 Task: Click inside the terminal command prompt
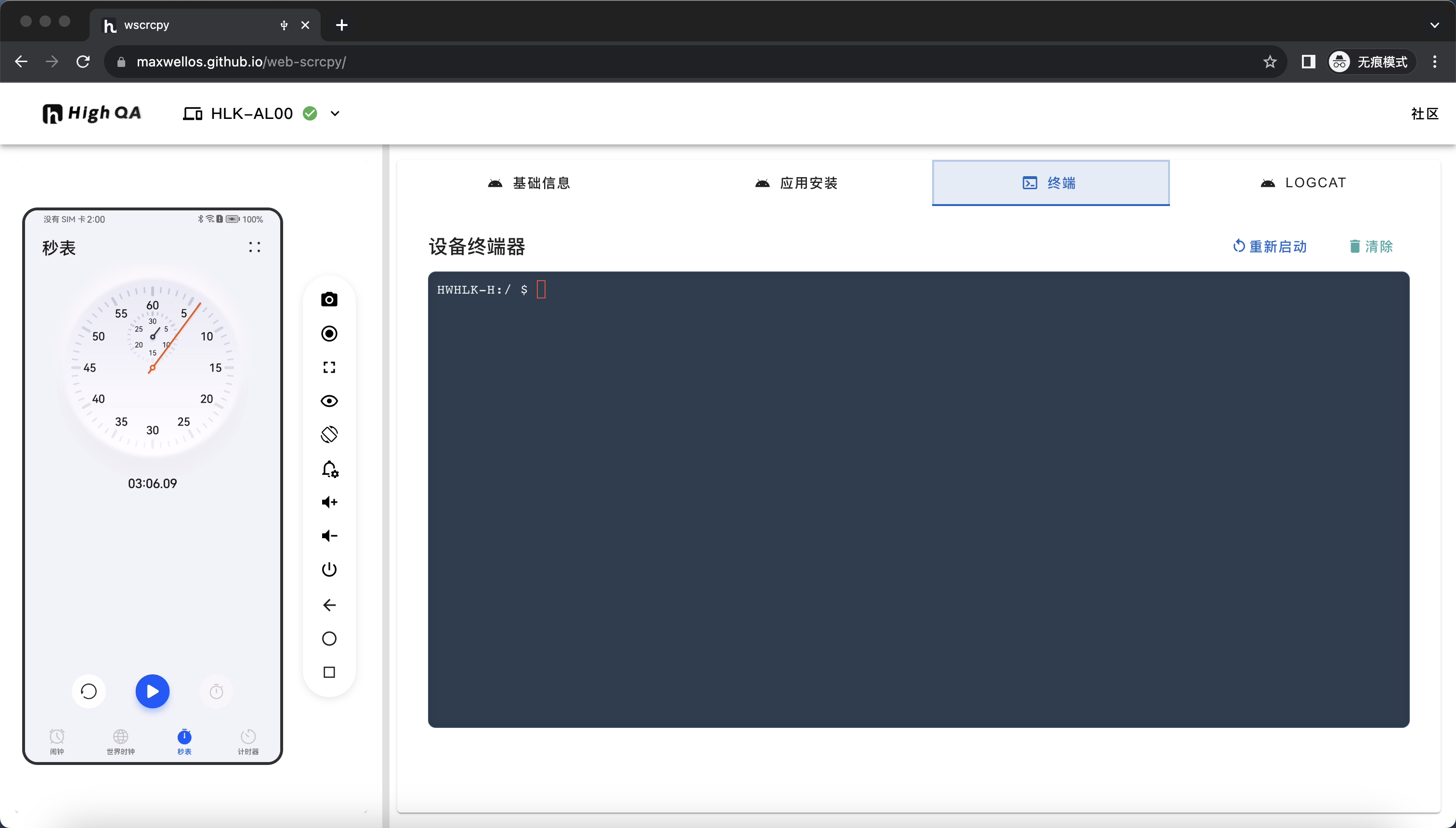click(x=542, y=290)
